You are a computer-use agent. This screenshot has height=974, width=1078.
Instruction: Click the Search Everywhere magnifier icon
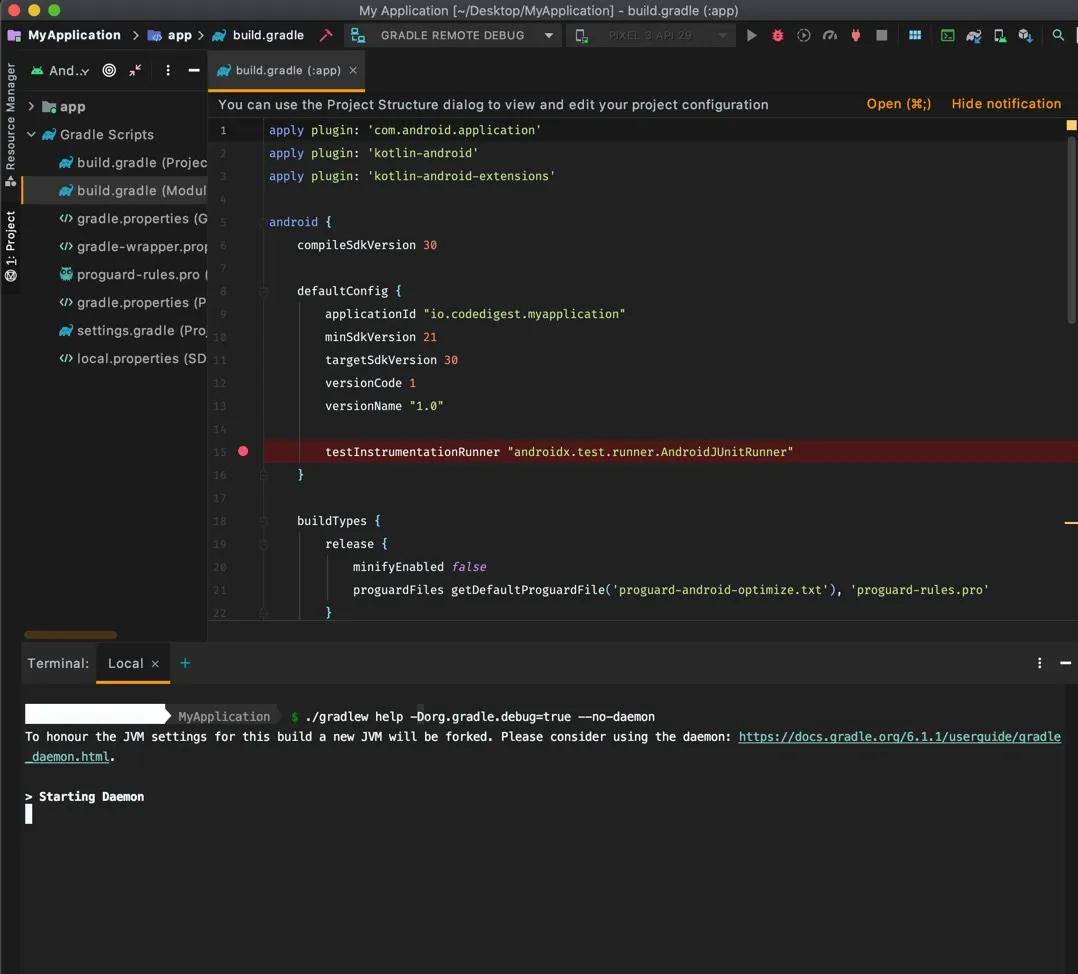click(1058, 35)
